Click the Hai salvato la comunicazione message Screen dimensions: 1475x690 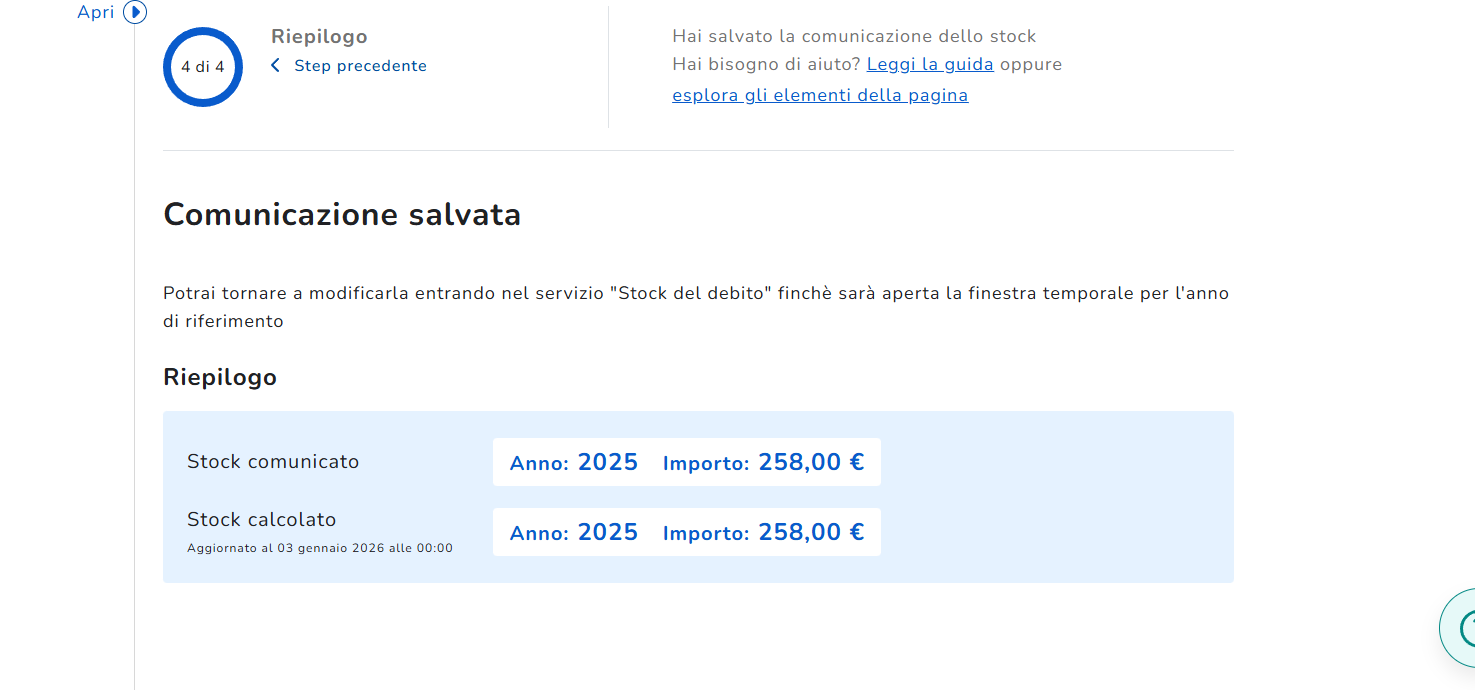click(854, 37)
